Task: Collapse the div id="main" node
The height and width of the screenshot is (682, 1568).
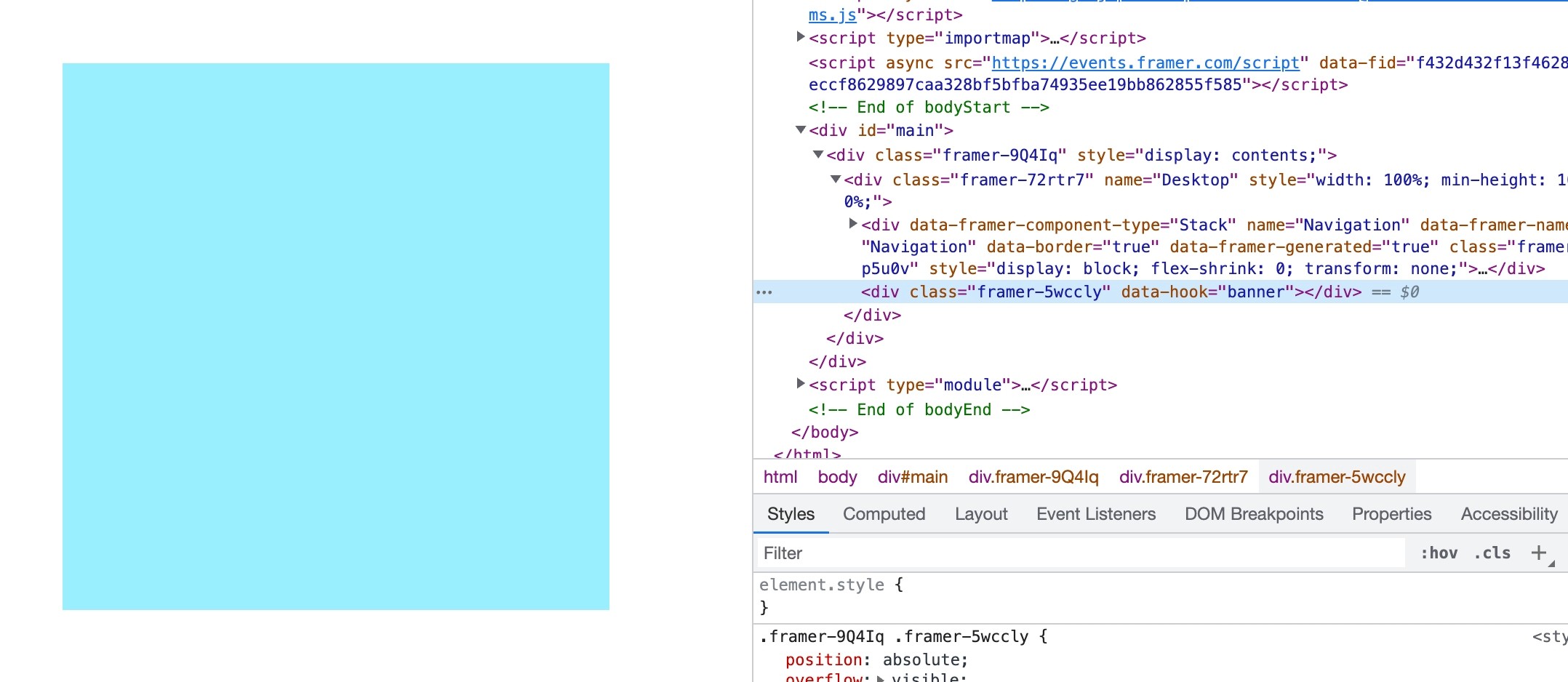Action: click(x=800, y=129)
